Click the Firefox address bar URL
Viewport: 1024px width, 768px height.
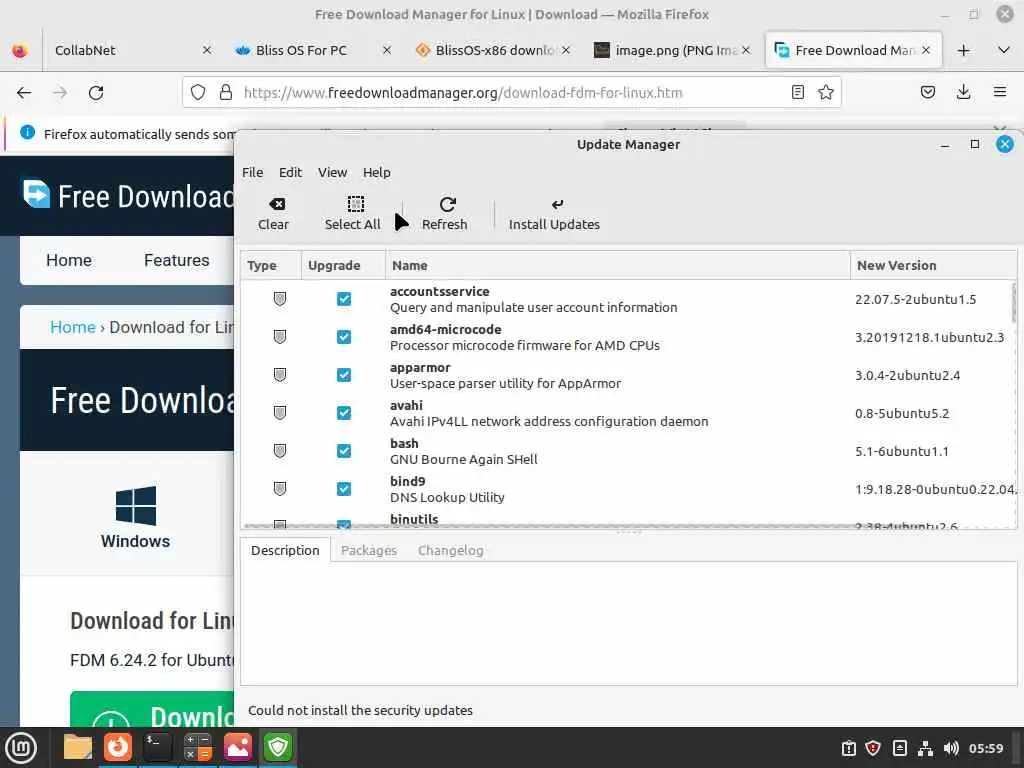(x=463, y=93)
